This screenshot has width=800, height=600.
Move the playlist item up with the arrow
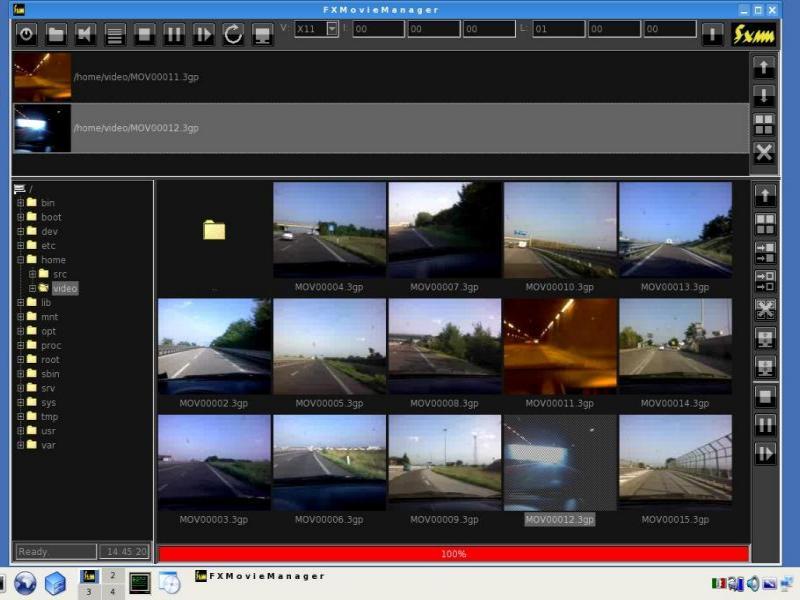tap(764, 67)
